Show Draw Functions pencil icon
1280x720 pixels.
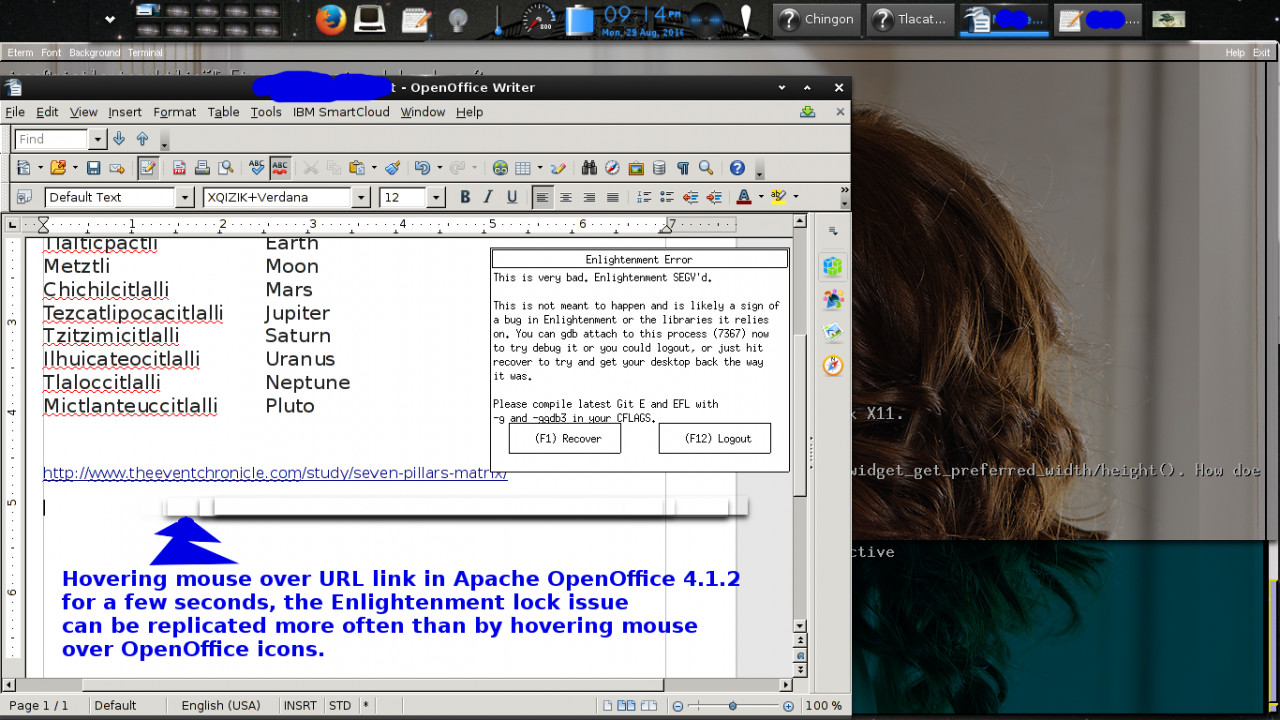click(x=559, y=168)
